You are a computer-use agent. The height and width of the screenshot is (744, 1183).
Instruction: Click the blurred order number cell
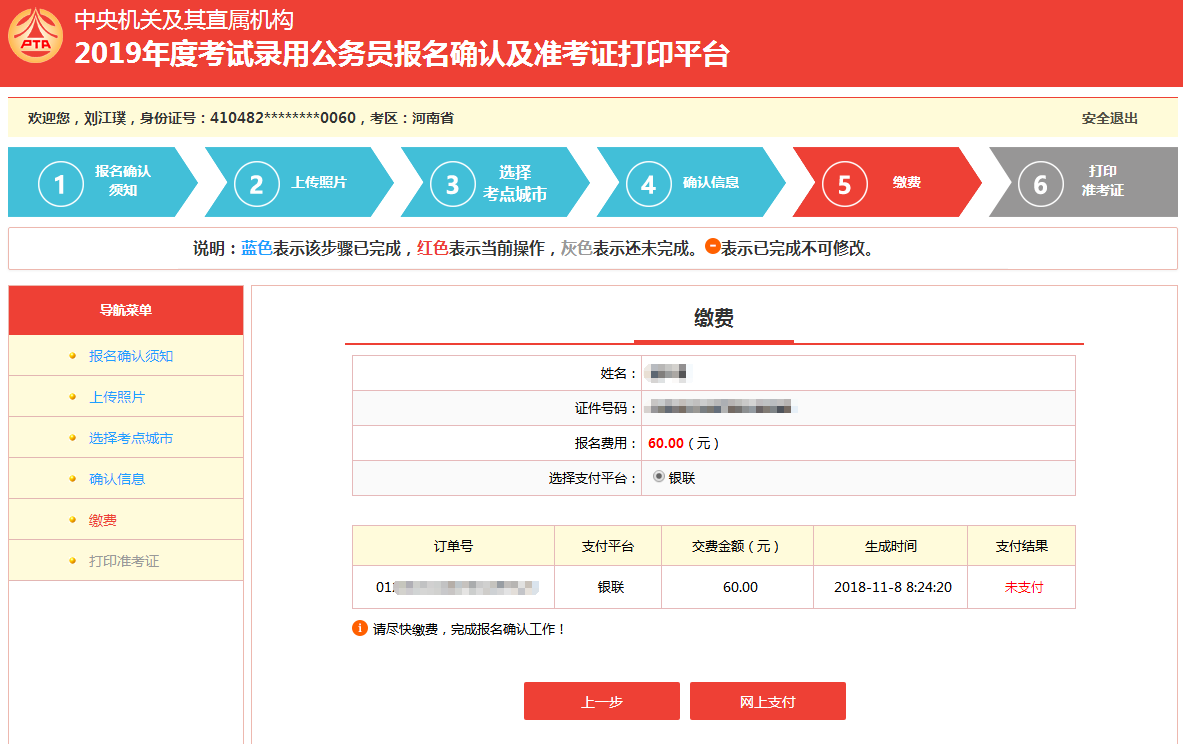click(453, 587)
